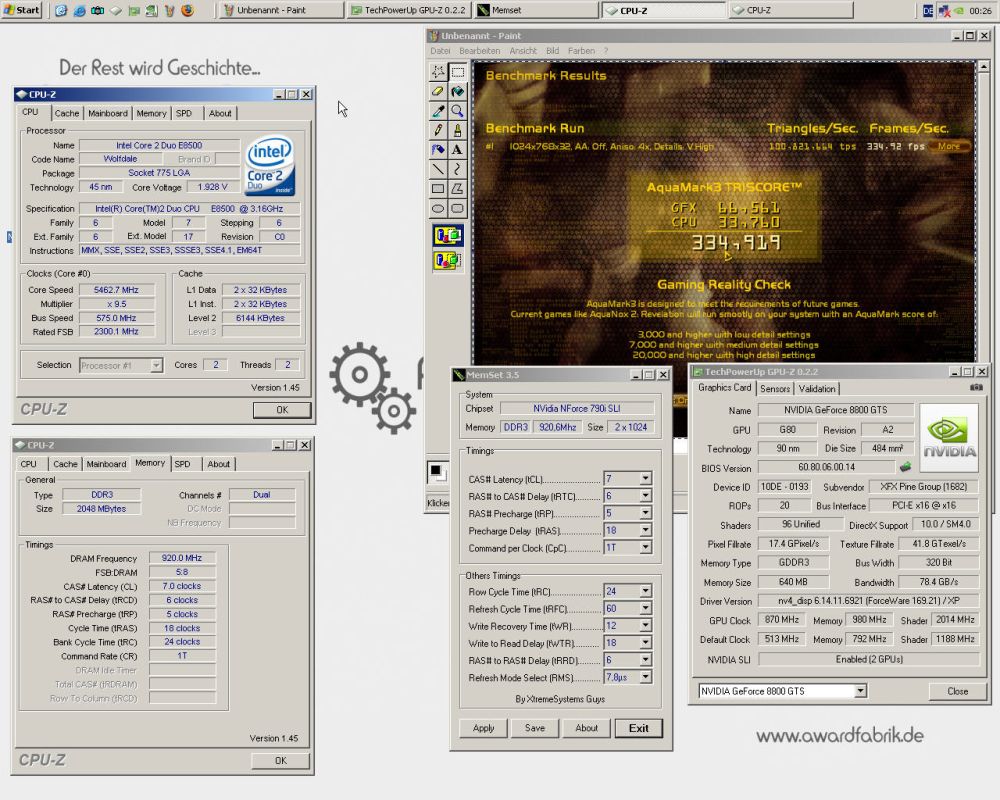Open the SPD tab in bottom CPU-Z window
This screenshot has width=1000, height=800.
coord(182,464)
